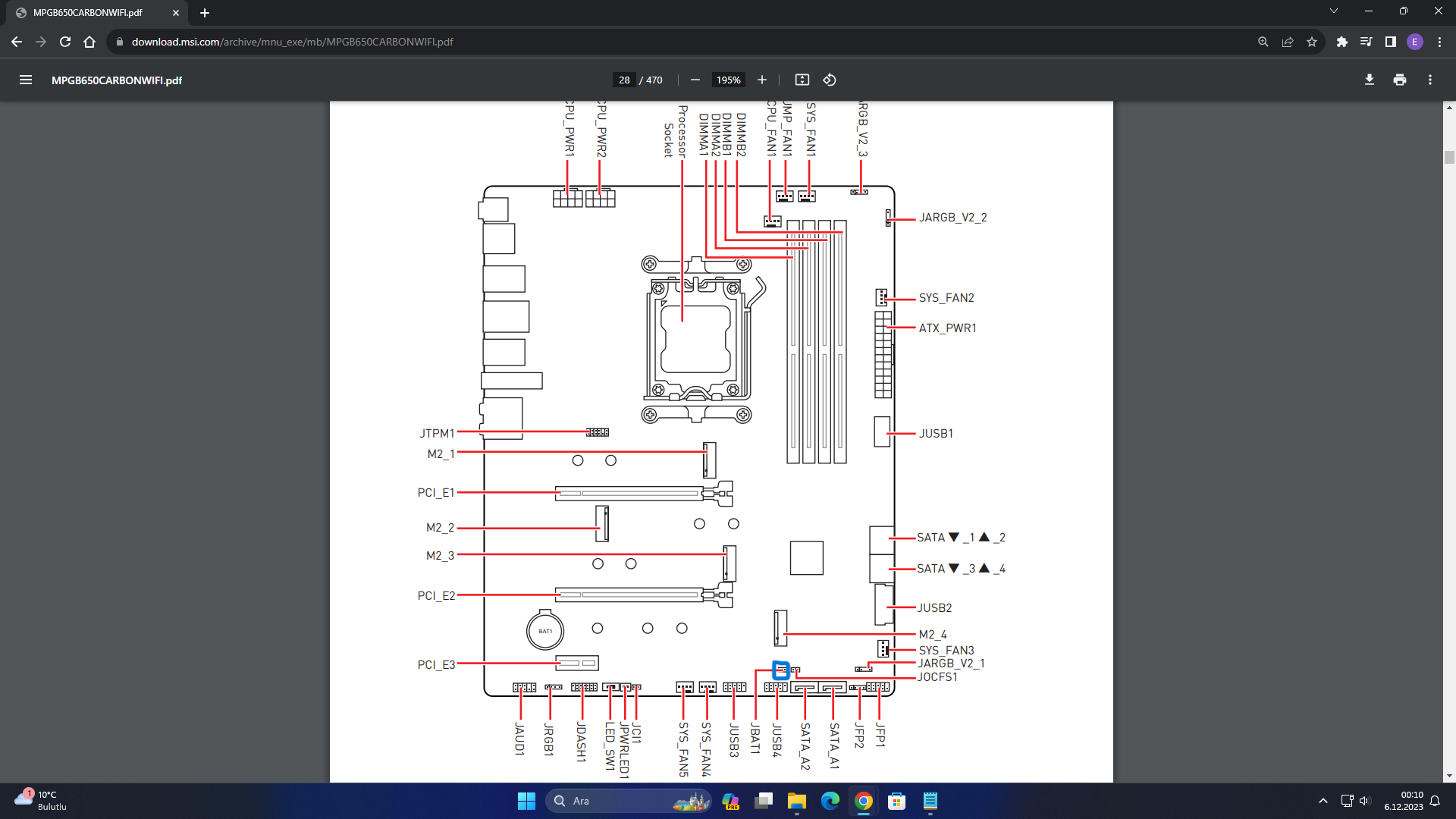Click the JTPM1 label
1456x819 pixels.
point(437,434)
